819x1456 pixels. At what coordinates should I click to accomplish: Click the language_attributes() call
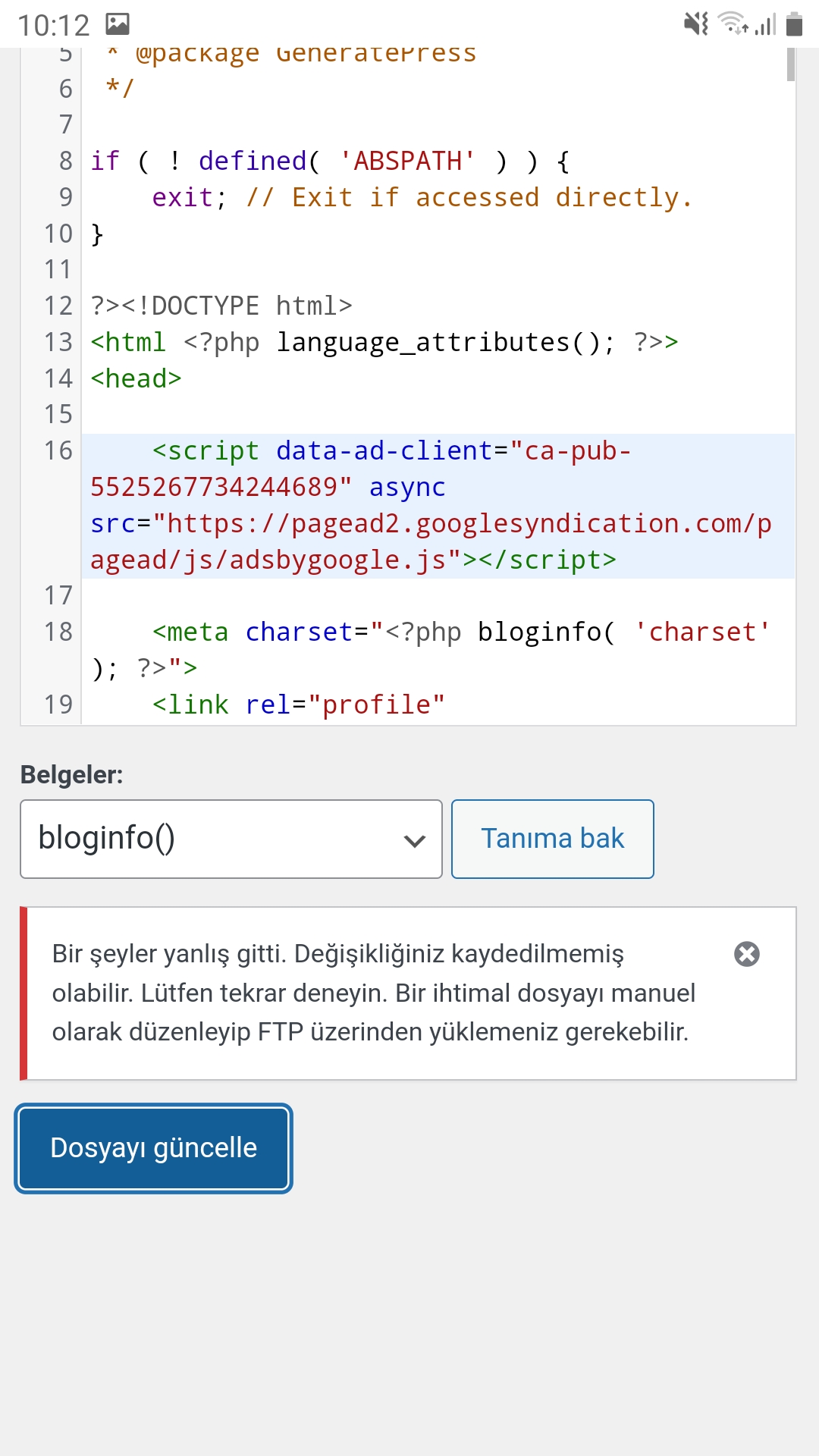445,343
